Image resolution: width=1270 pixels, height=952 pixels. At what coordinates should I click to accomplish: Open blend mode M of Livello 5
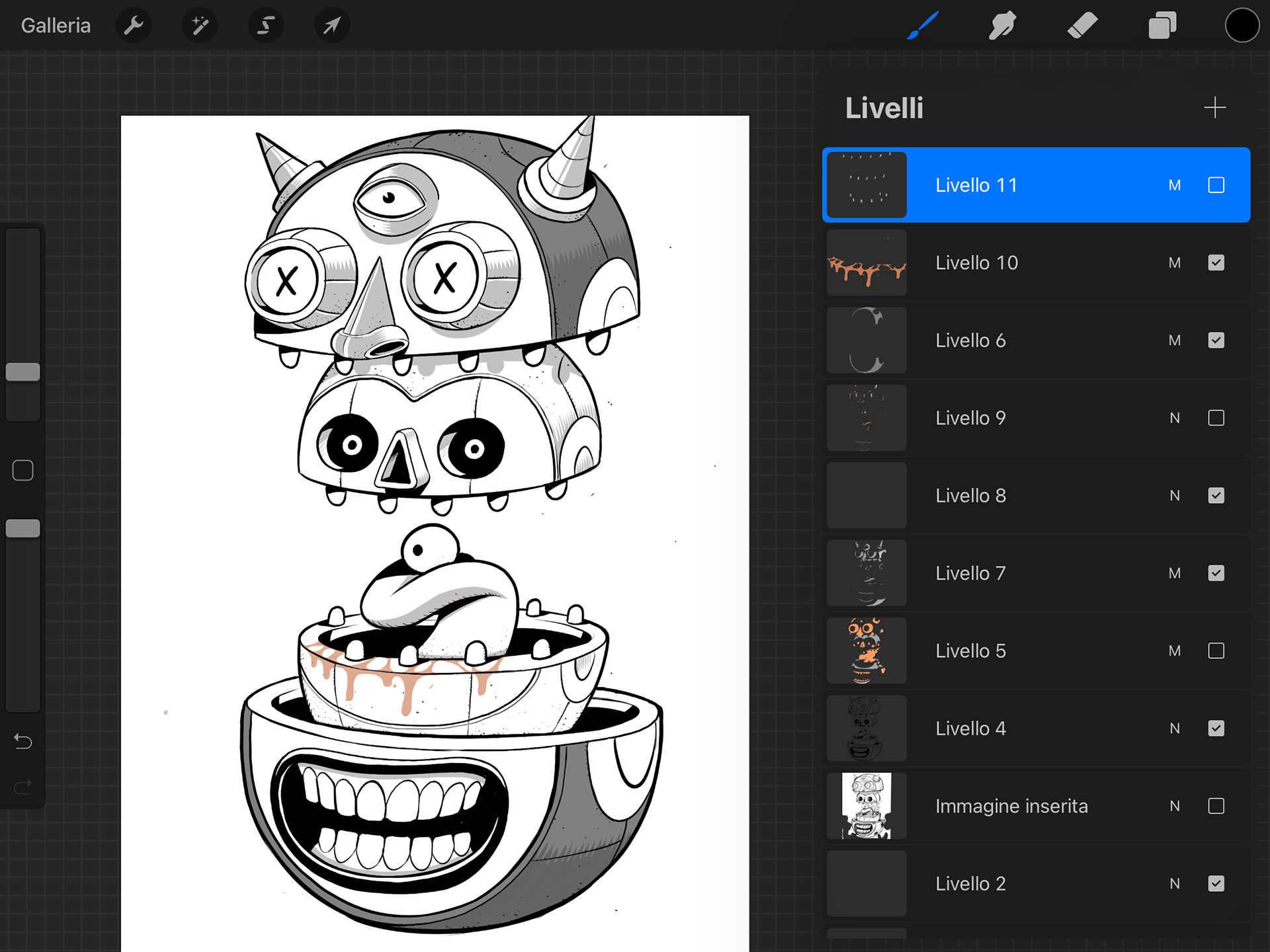[1174, 651]
